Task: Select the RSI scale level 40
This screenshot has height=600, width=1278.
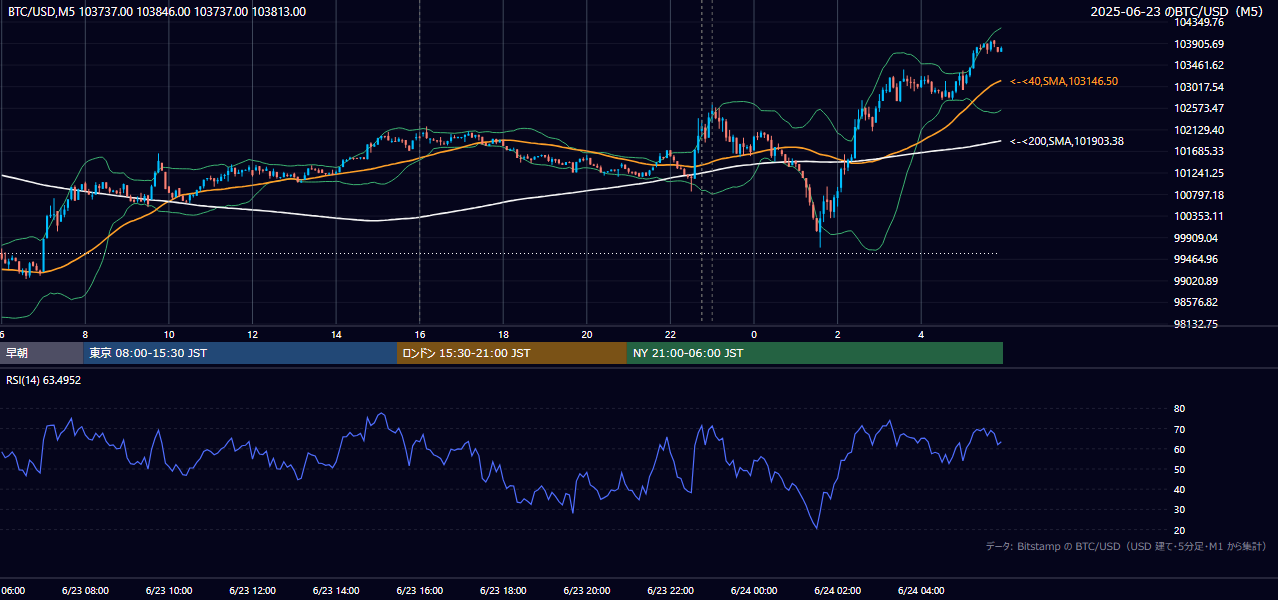Action: (1179, 489)
